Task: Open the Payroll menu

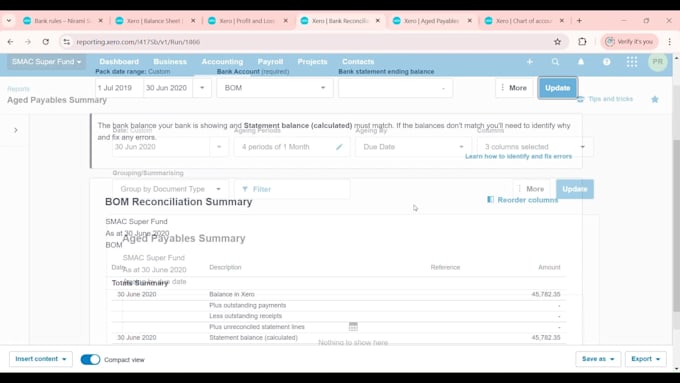Action: [x=270, y=62]
